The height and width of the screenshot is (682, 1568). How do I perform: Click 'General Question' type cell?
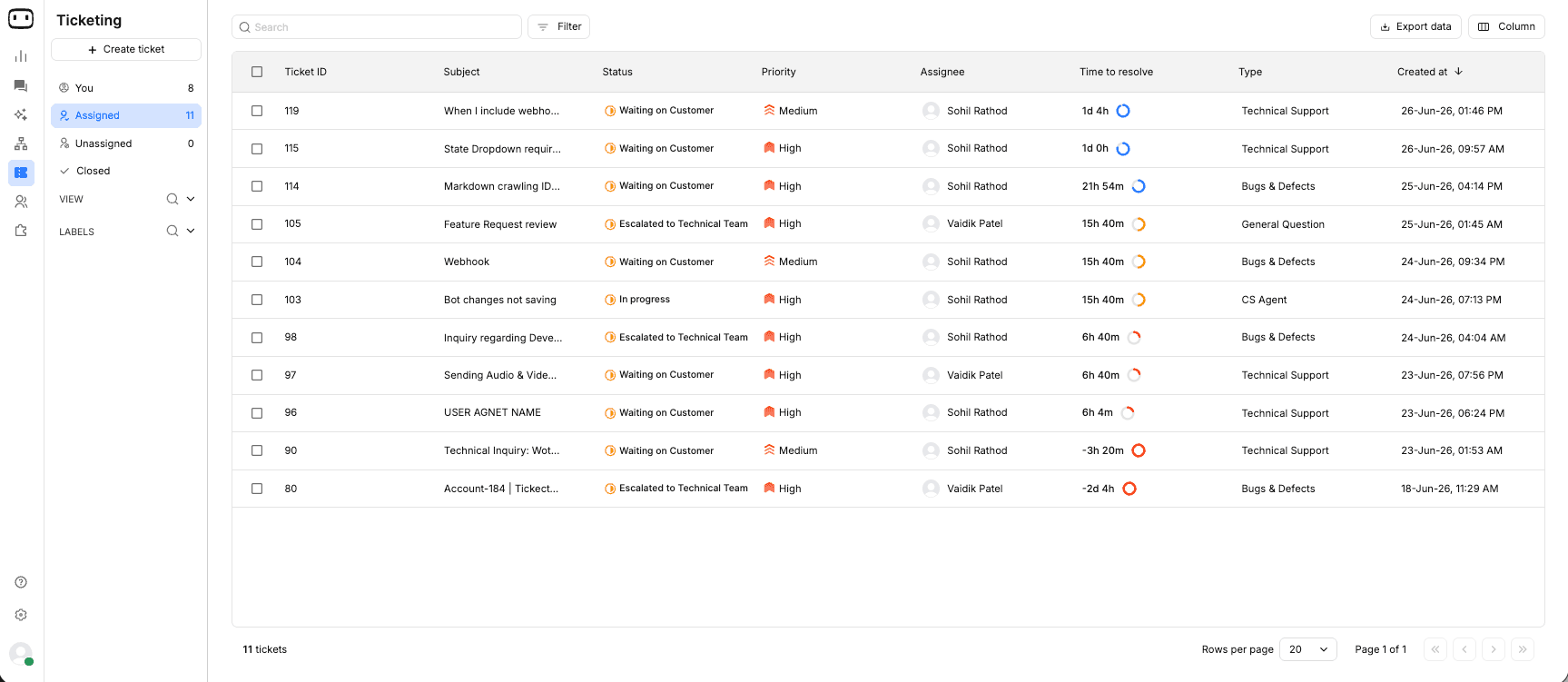pos(1283,224)
